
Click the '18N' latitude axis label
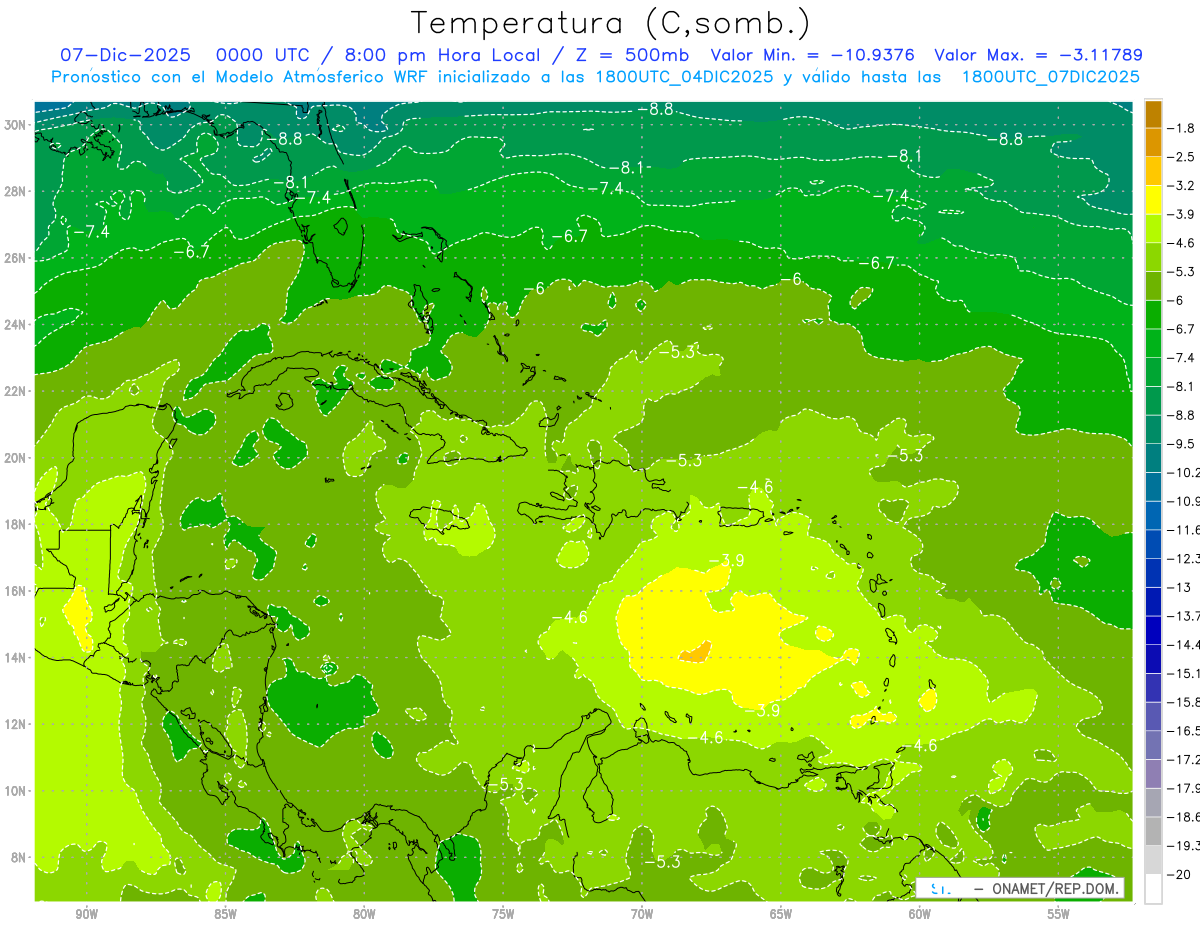16,524
